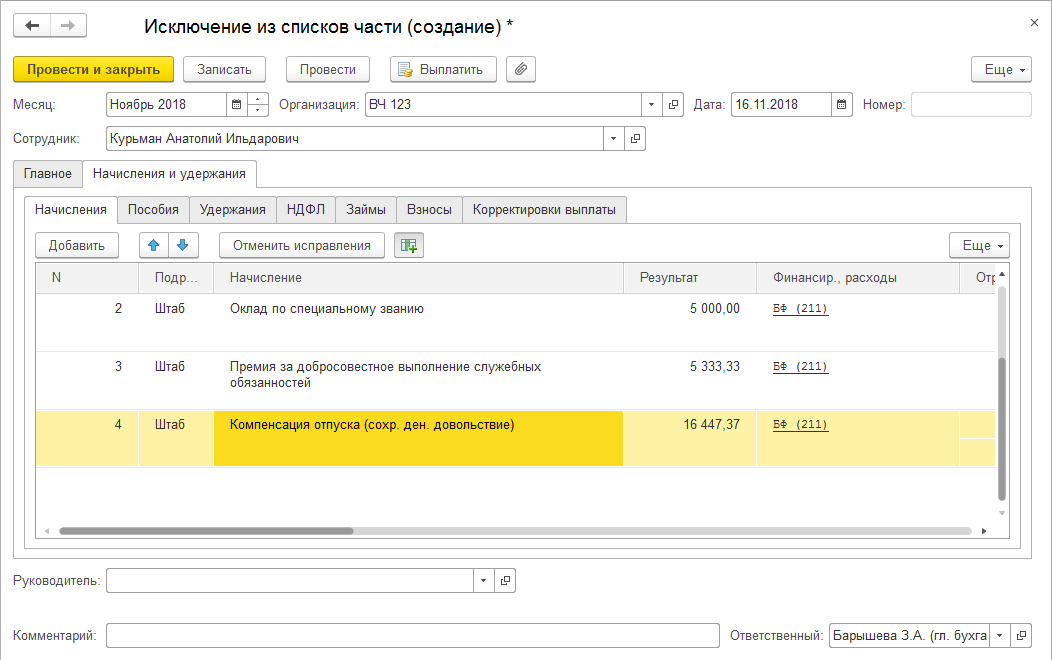The image size is (1052, 660).
Task: Open the Сотрудник record with open-form icon
Action: pos(635,138)
